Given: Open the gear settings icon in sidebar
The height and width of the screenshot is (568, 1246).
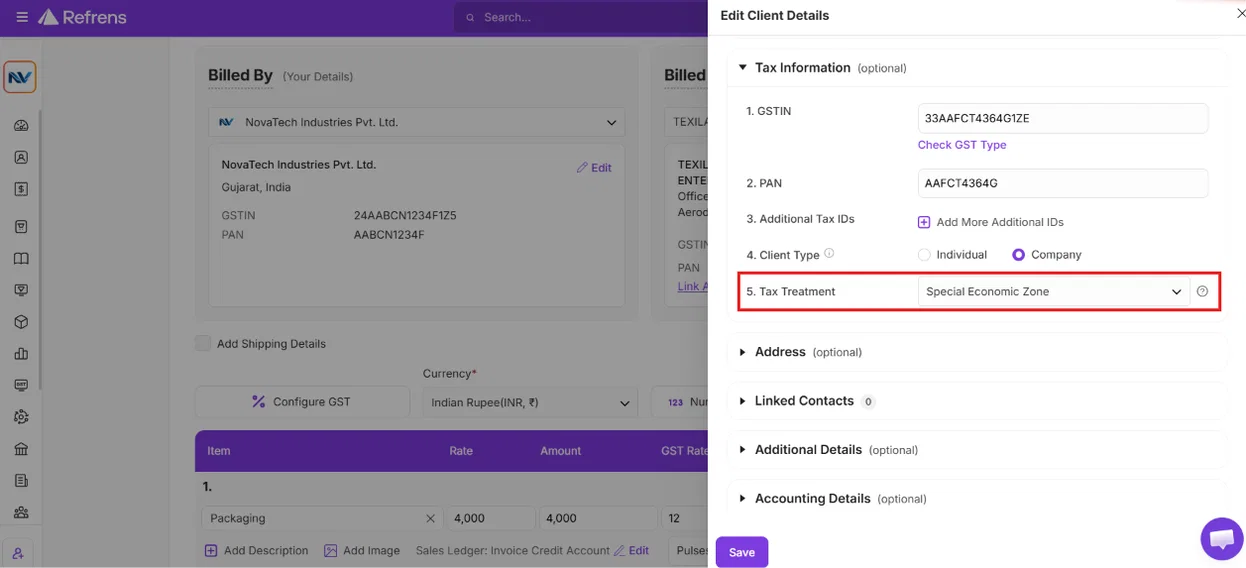Looking at the screenshot, I should [x=21, y=417].
